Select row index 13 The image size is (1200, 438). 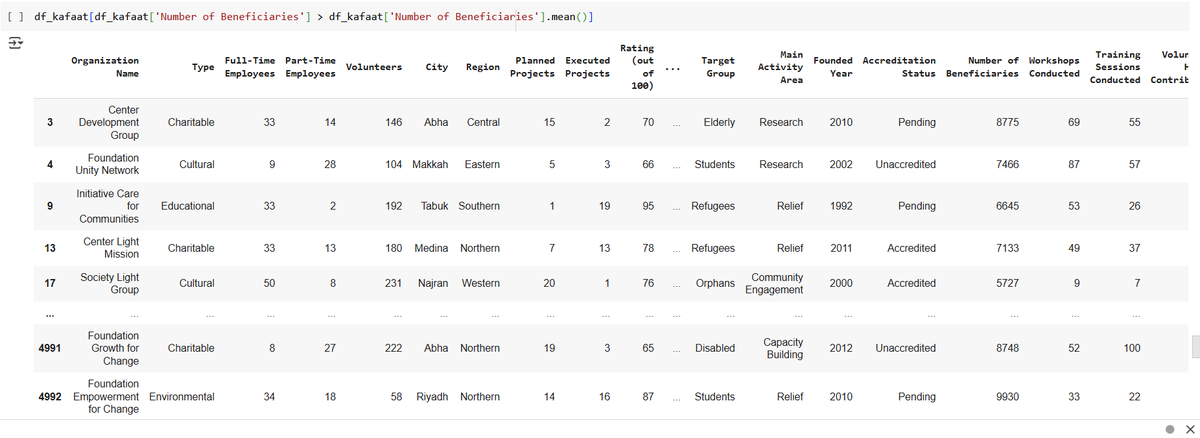tap(49, 248)
